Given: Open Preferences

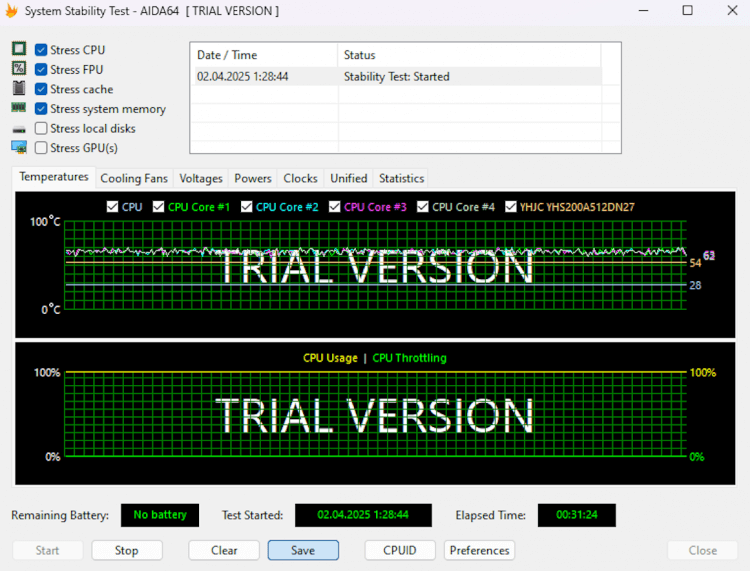Looking at the screenshot, I should click(x=479, y=550).
